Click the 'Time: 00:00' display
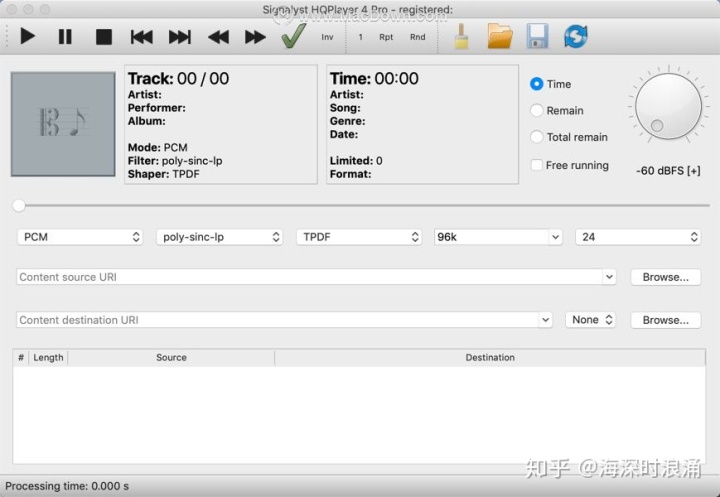The width and height of the screenshot is (720, 497). (374, 79)
